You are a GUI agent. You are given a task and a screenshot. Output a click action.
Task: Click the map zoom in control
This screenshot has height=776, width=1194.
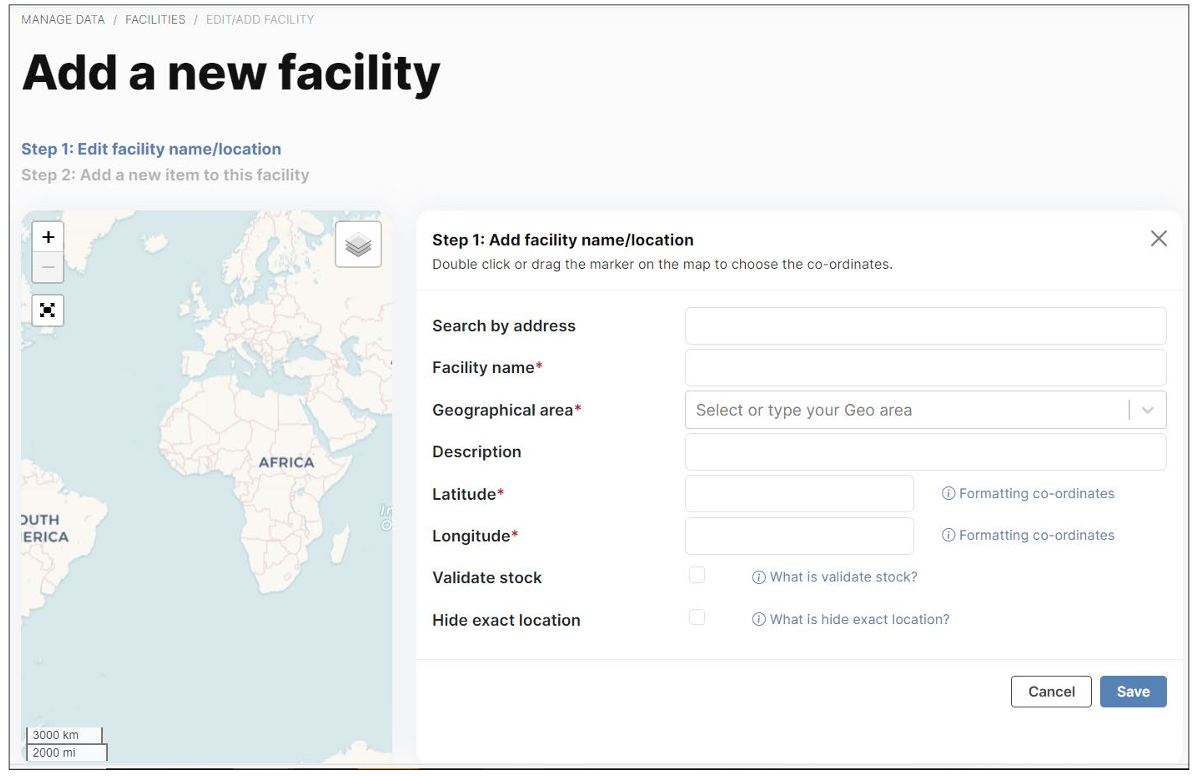(x=47, y=237)
